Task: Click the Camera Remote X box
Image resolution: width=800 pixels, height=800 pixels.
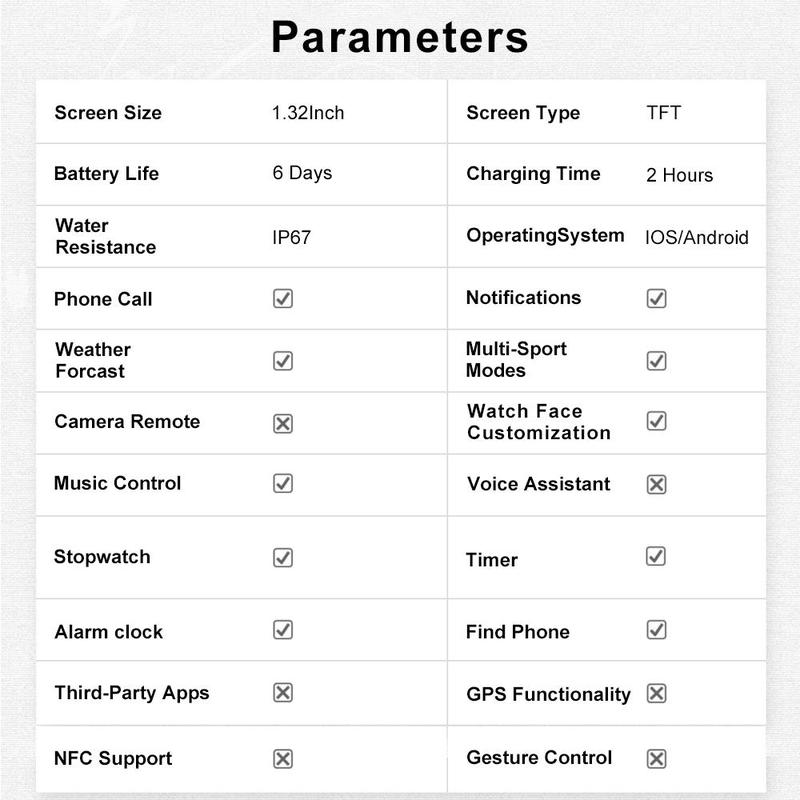Action: [x=283, y=423]
